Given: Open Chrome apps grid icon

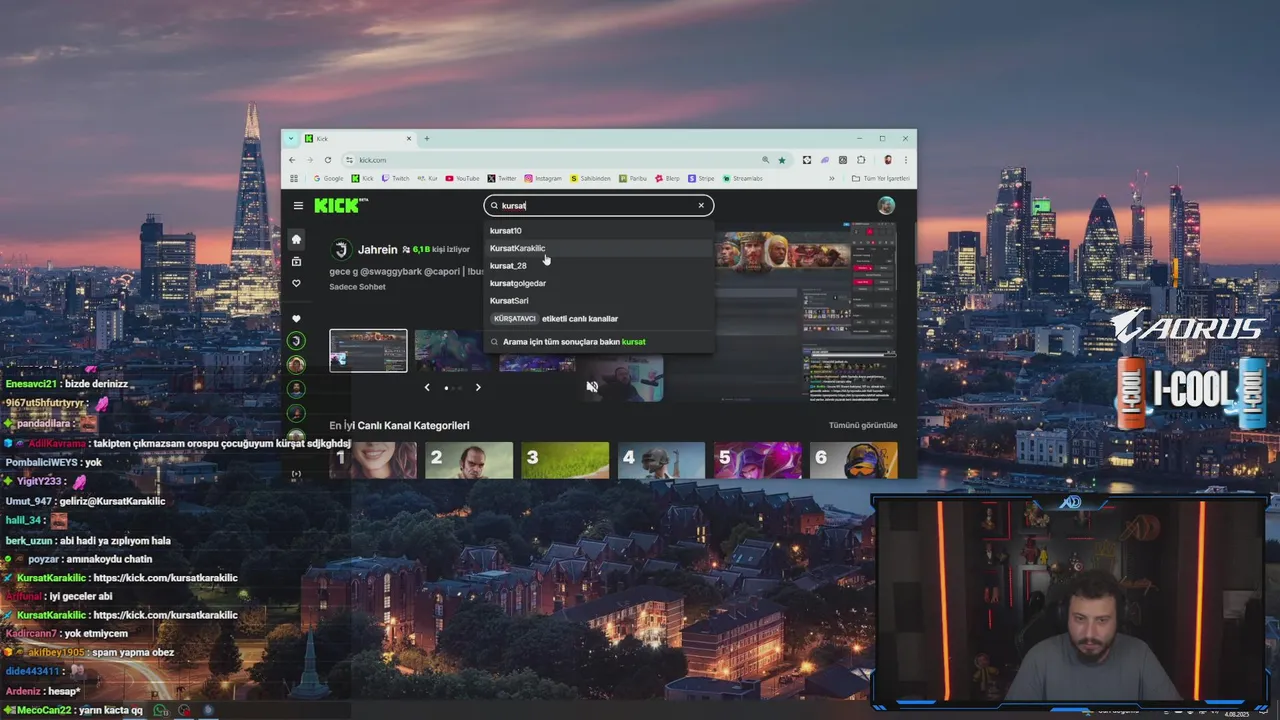Looking at the screenshot, I should pos(294,178).
